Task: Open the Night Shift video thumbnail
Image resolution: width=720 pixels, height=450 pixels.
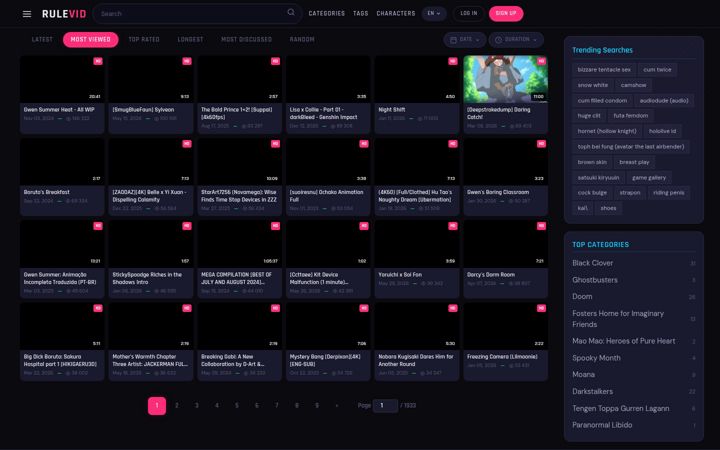Action: [417, 79]
